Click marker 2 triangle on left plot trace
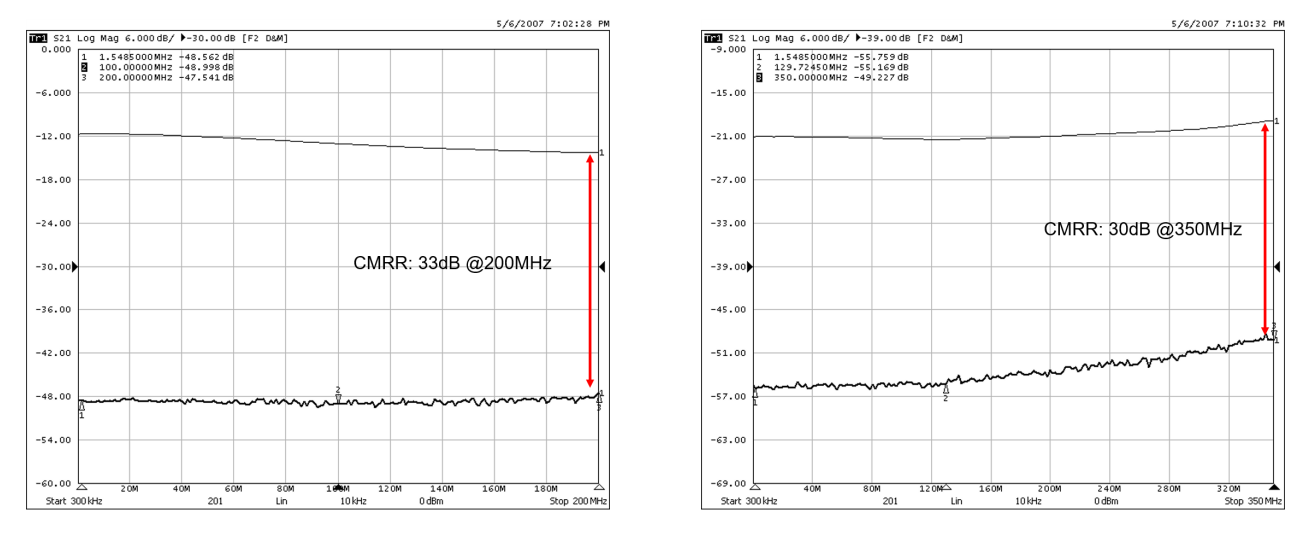Image resolution: width=1312 pixels, height=536 pixels. tap(338, 397)
